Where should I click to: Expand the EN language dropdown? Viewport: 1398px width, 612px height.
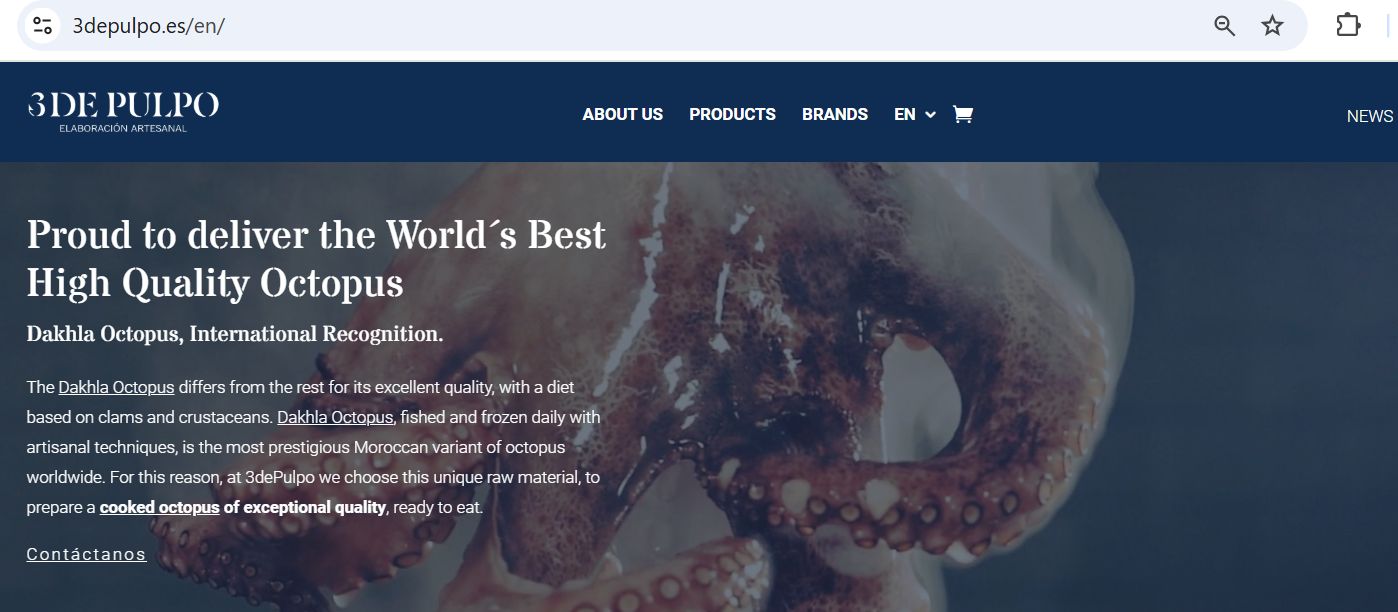(x=915, y=114)
